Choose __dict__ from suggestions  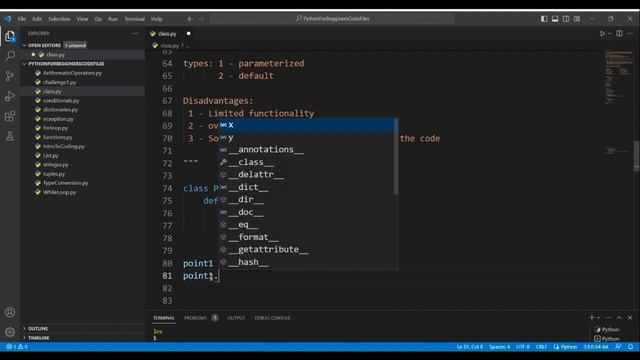click(x=308, y=187)
